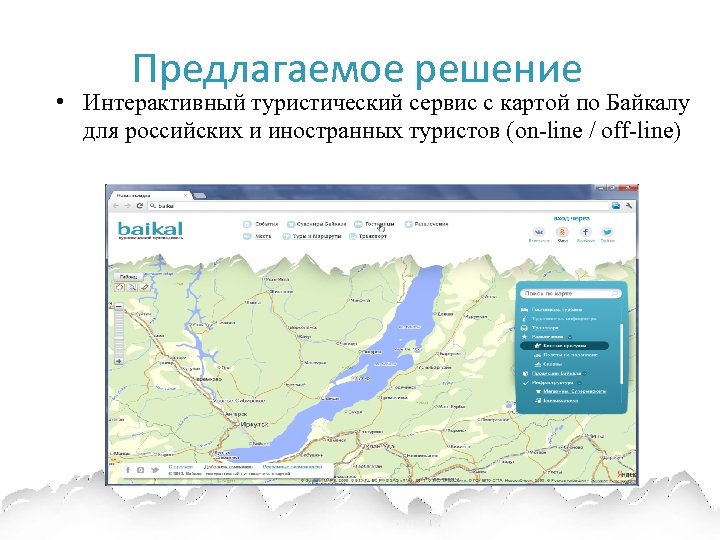720x540 pixels.
Task: Click the Места icon
Action: pos(247,236)
